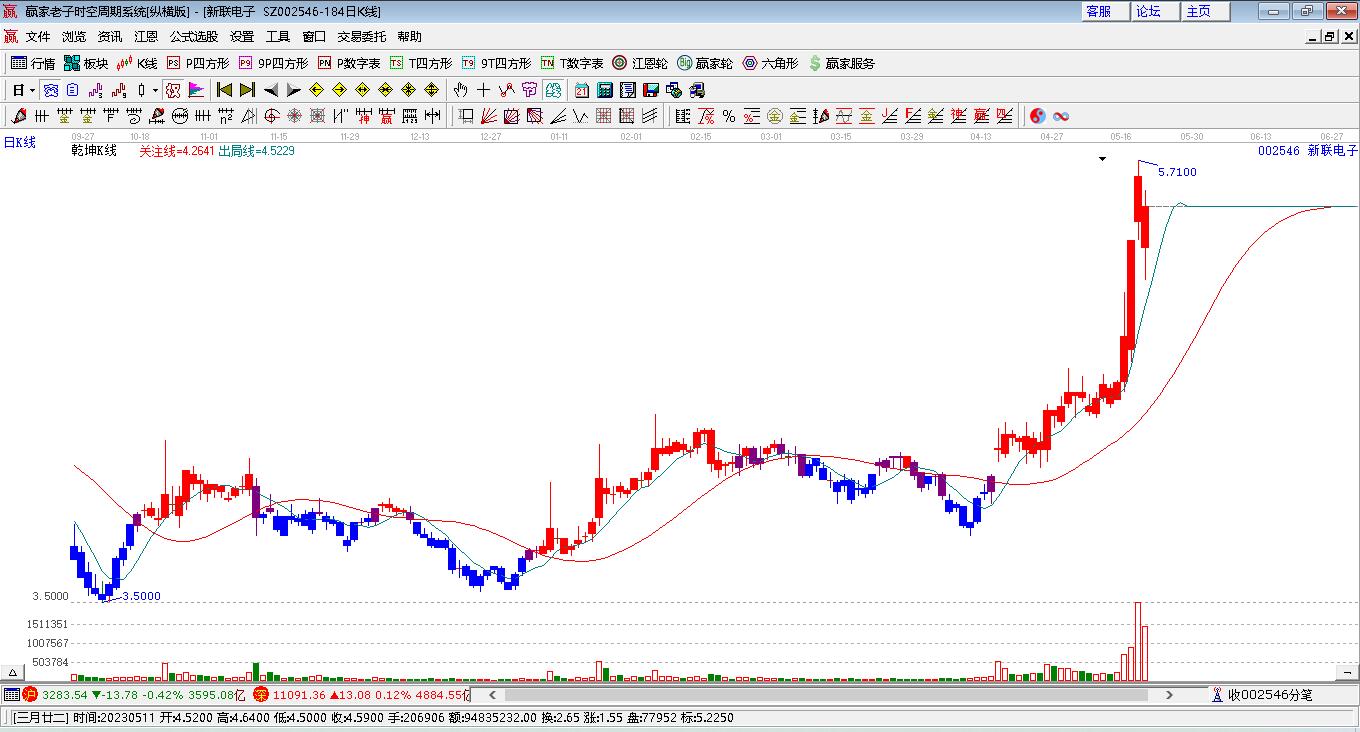Open the 9P四方形 tool

click(273, 63)
